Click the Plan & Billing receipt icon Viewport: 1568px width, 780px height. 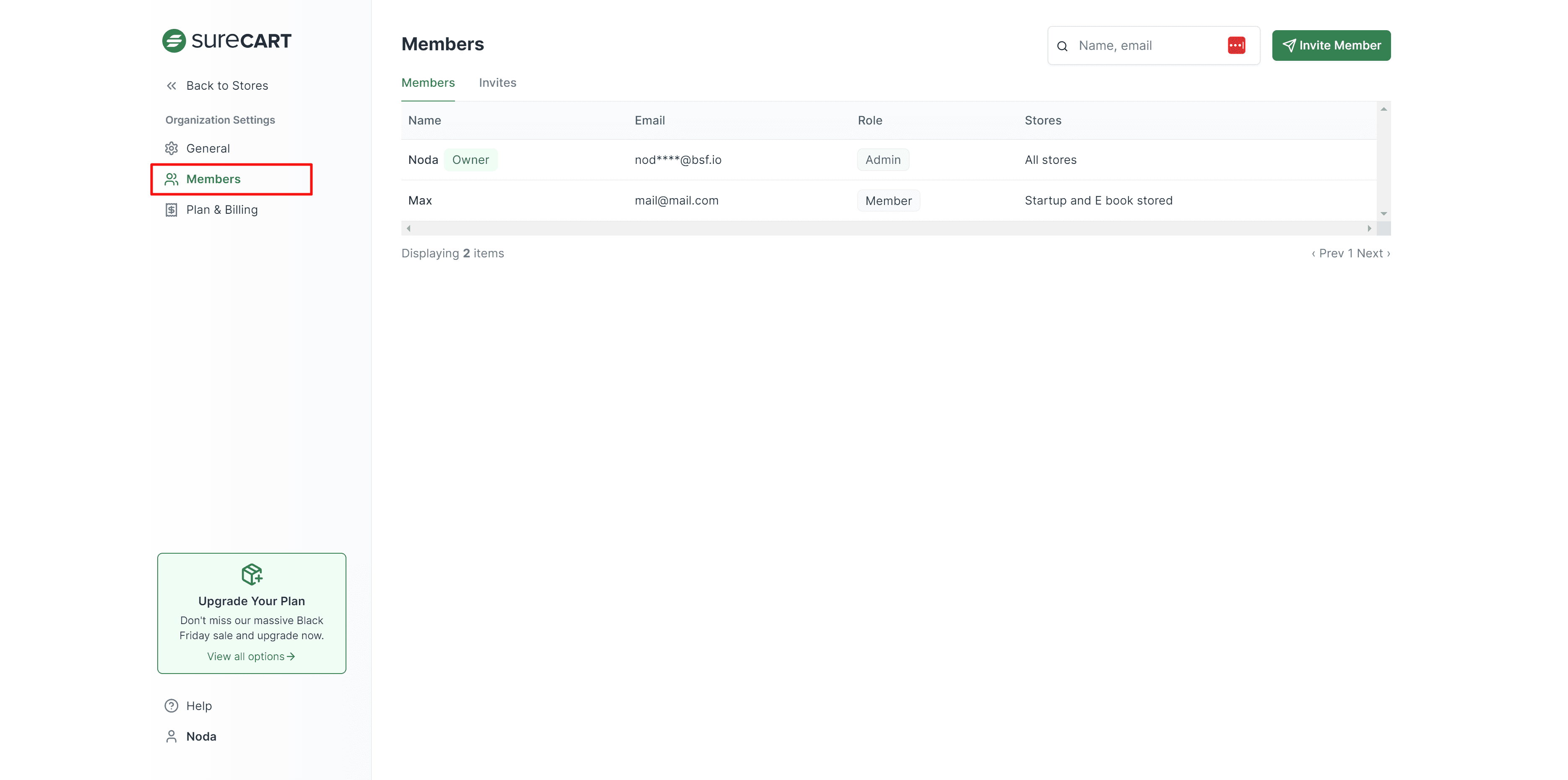[x=172, y=210]
